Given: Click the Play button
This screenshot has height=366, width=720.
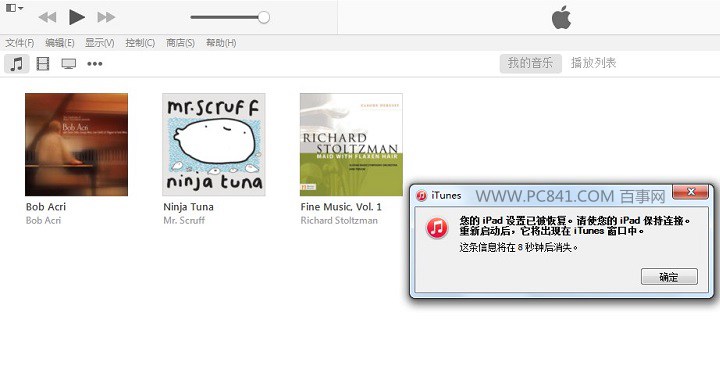Looking at the screenshot, I should tap(77, 17).
